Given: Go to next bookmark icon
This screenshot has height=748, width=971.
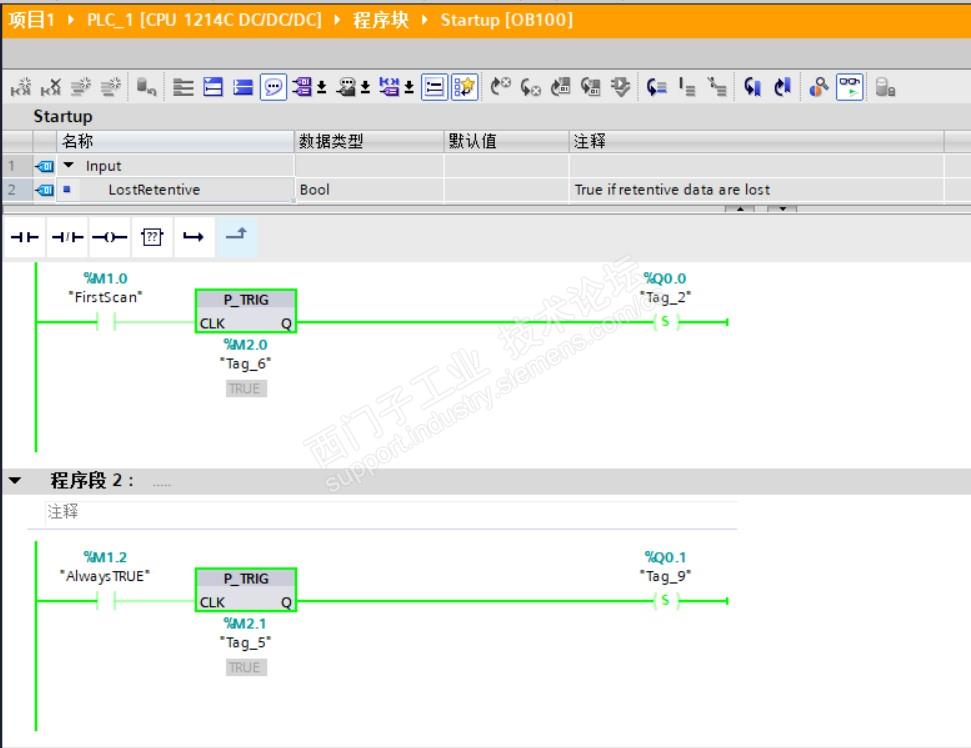Looking at the screenshot, I should [783, 87].
